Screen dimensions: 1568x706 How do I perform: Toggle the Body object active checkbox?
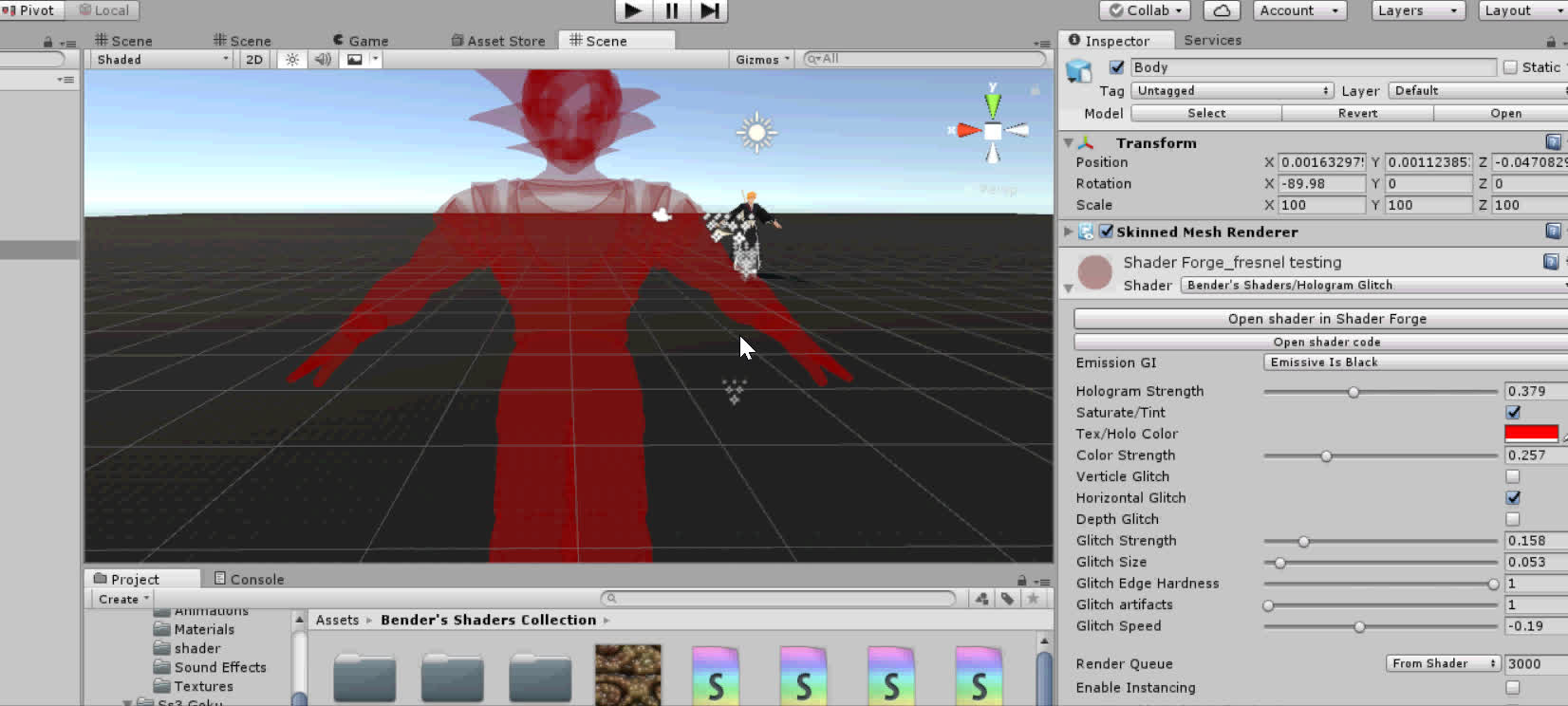click(1116, 67)
